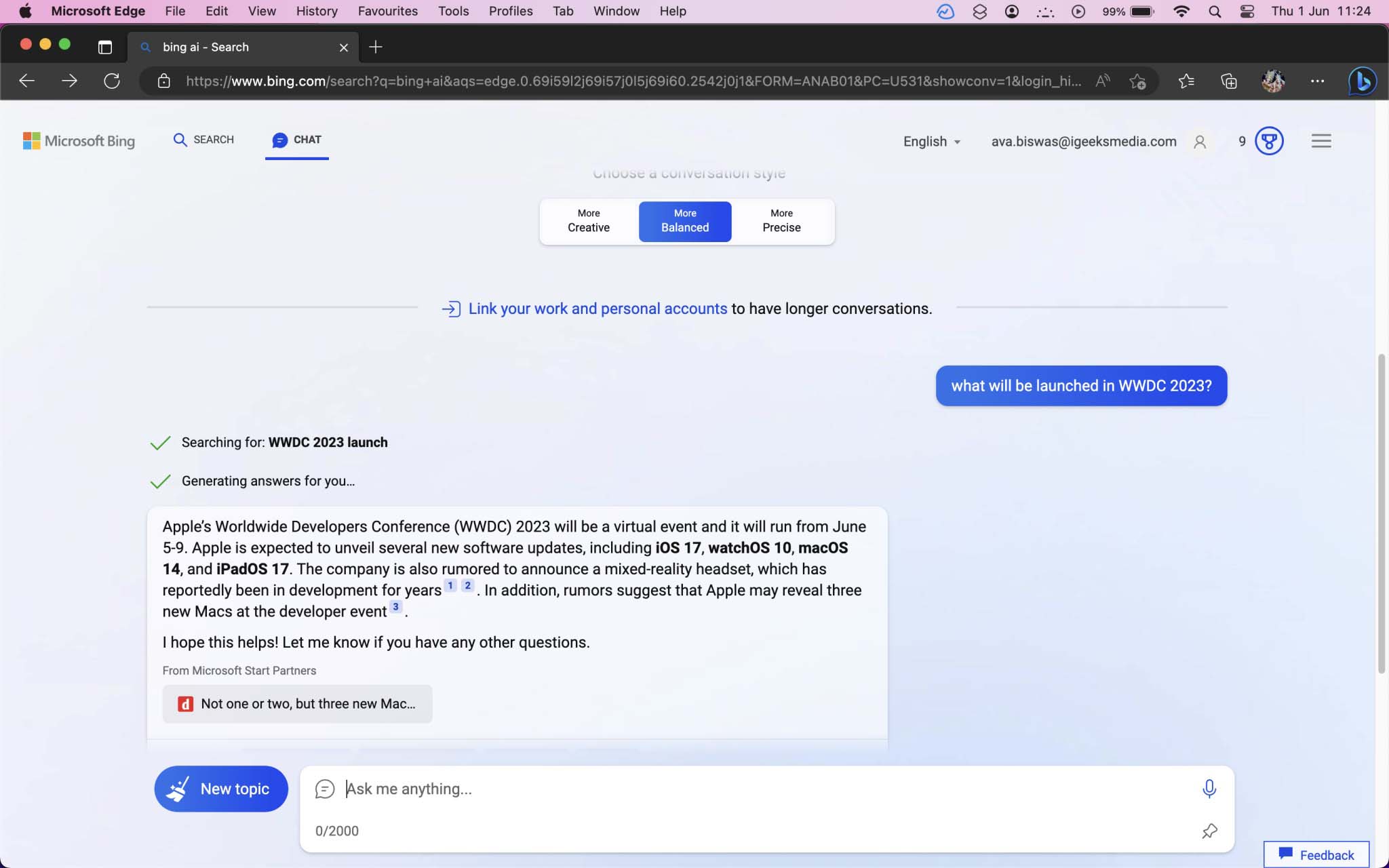This screenshot has height=868, width=1389.
Task: Open the Collections toolbar icon
Action: tap(1229, 81)
